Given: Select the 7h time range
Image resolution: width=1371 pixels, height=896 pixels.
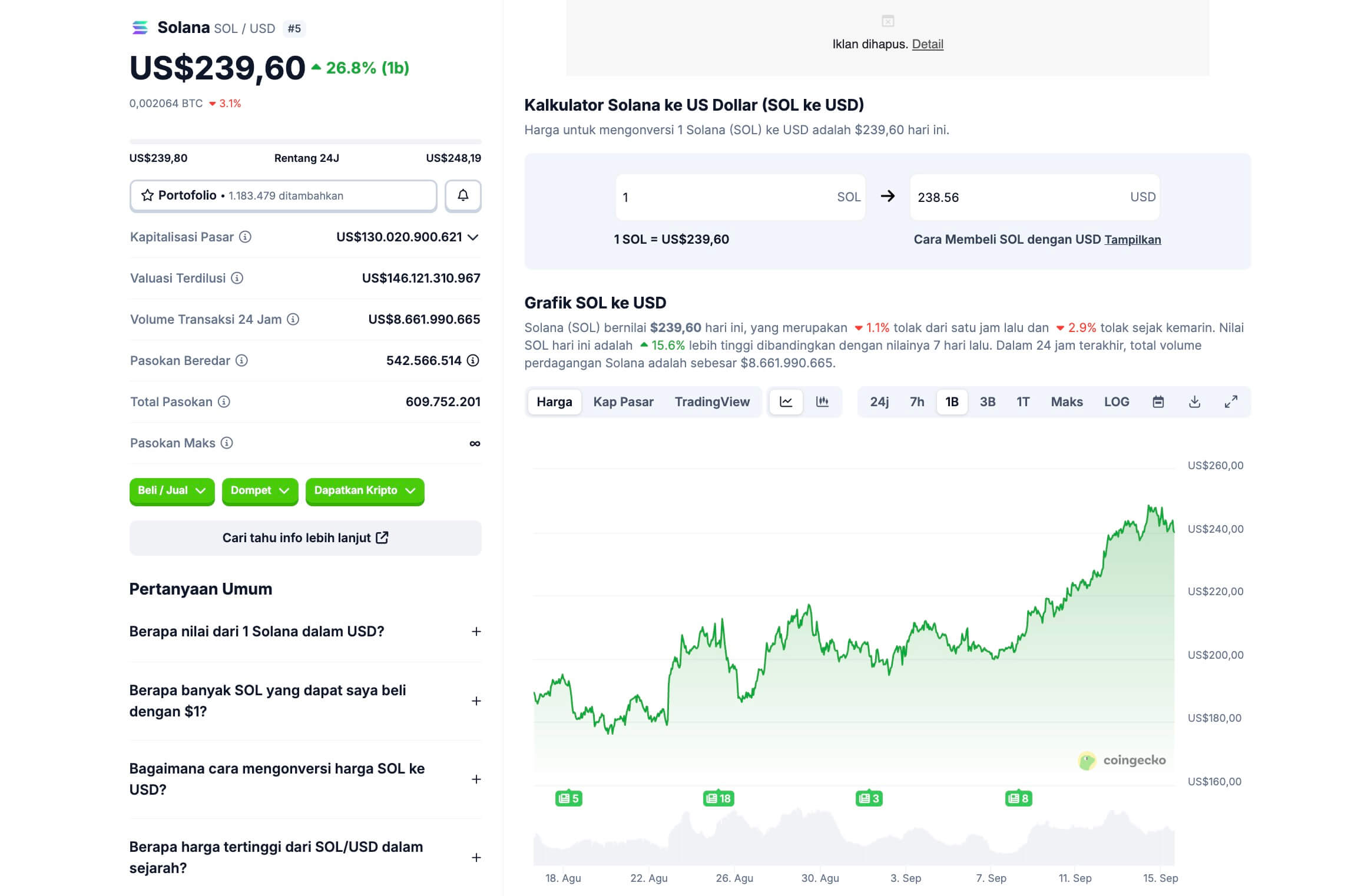Looking at the screenshot, I should (917, 401).
